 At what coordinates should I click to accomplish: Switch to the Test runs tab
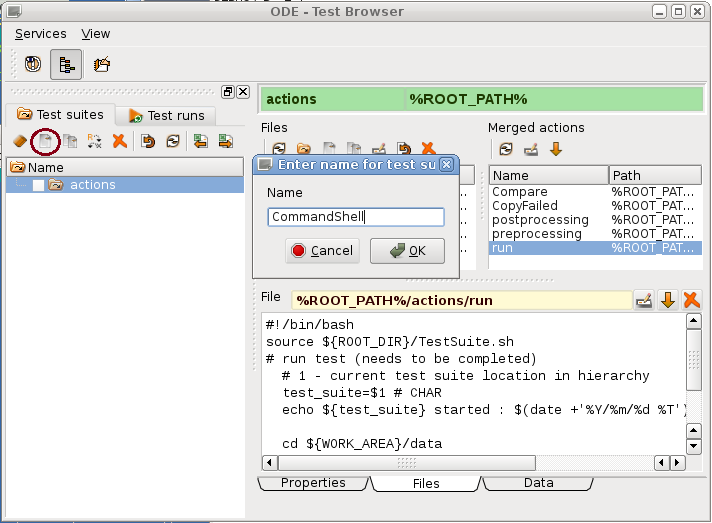(x=166, y=115)
